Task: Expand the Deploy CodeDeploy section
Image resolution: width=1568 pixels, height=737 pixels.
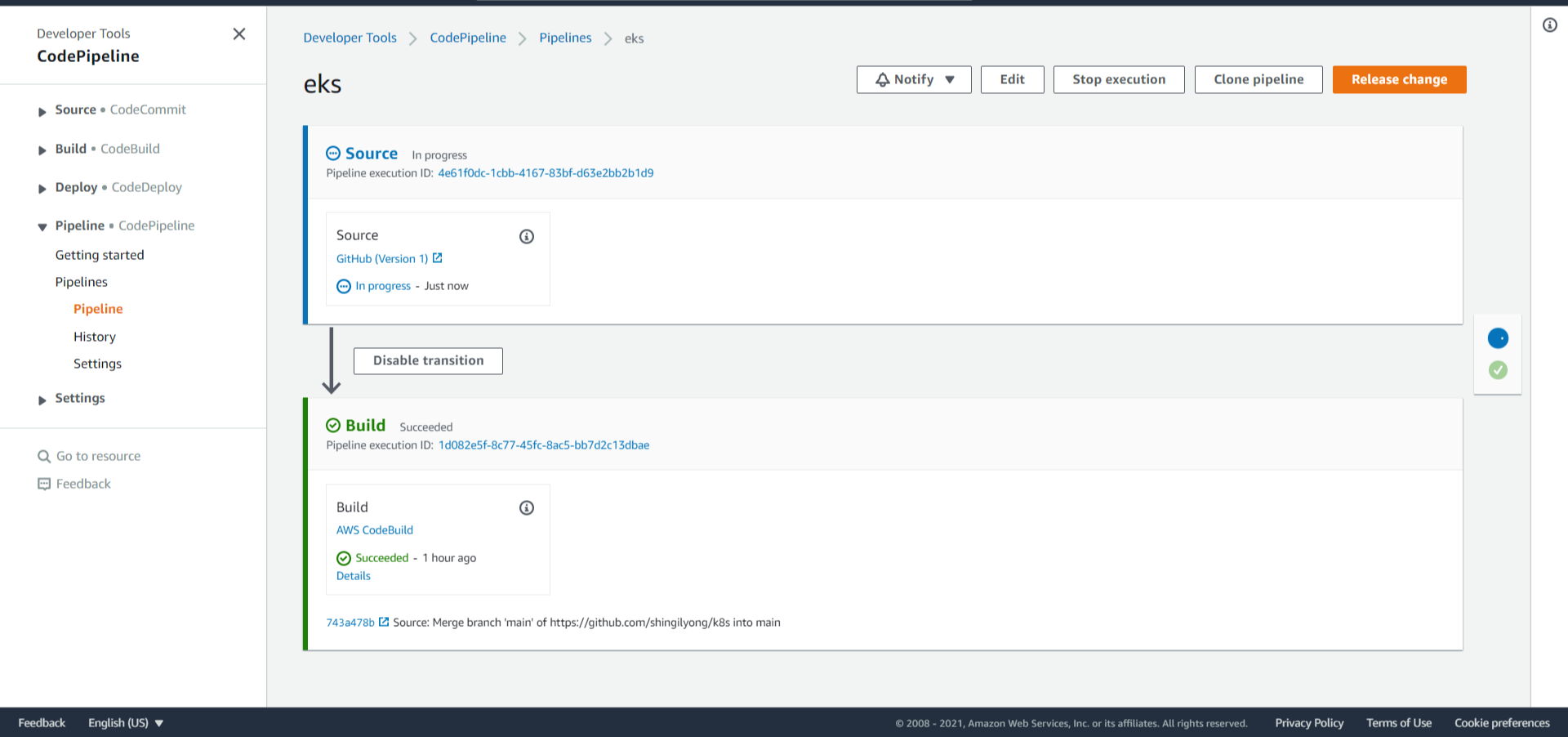Action: 42,189
